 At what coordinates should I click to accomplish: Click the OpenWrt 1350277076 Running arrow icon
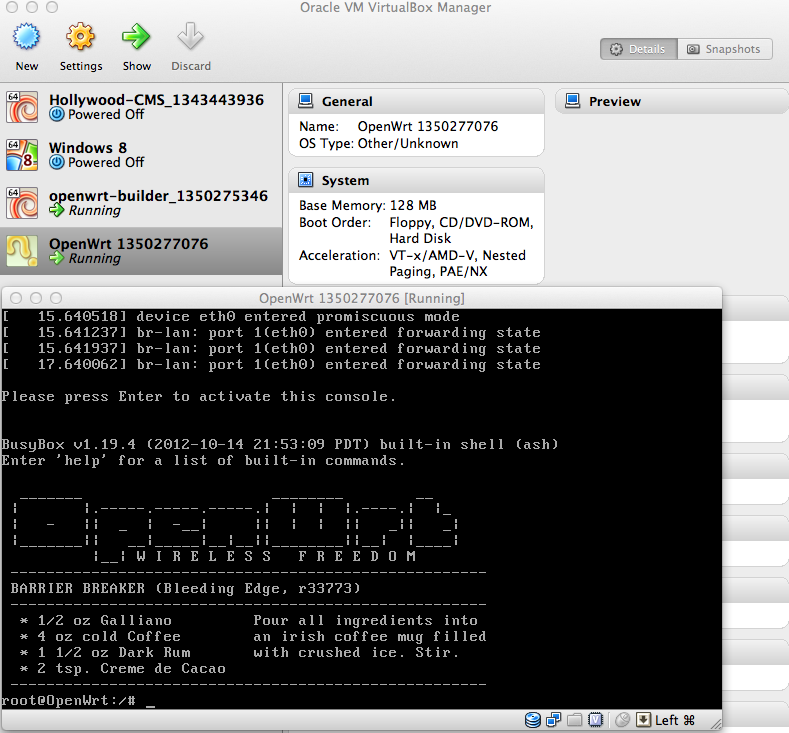click(57, 258)
